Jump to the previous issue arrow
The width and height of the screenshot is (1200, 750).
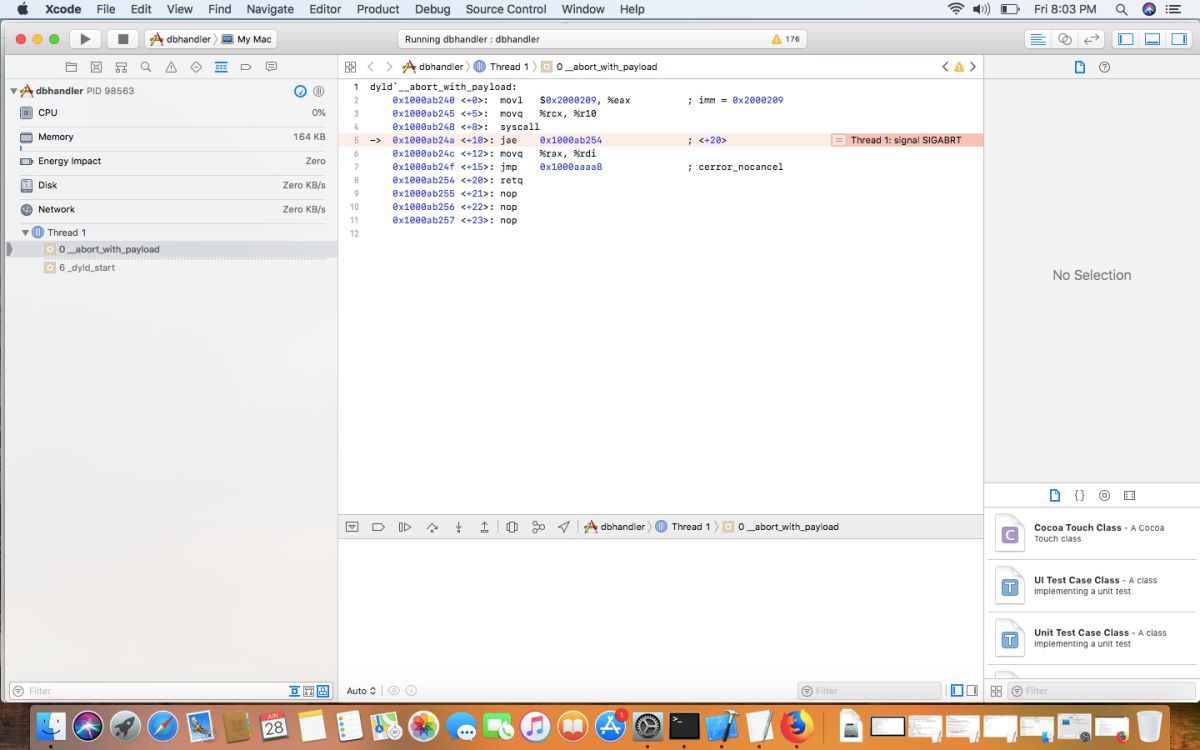[x=945, y=67]
